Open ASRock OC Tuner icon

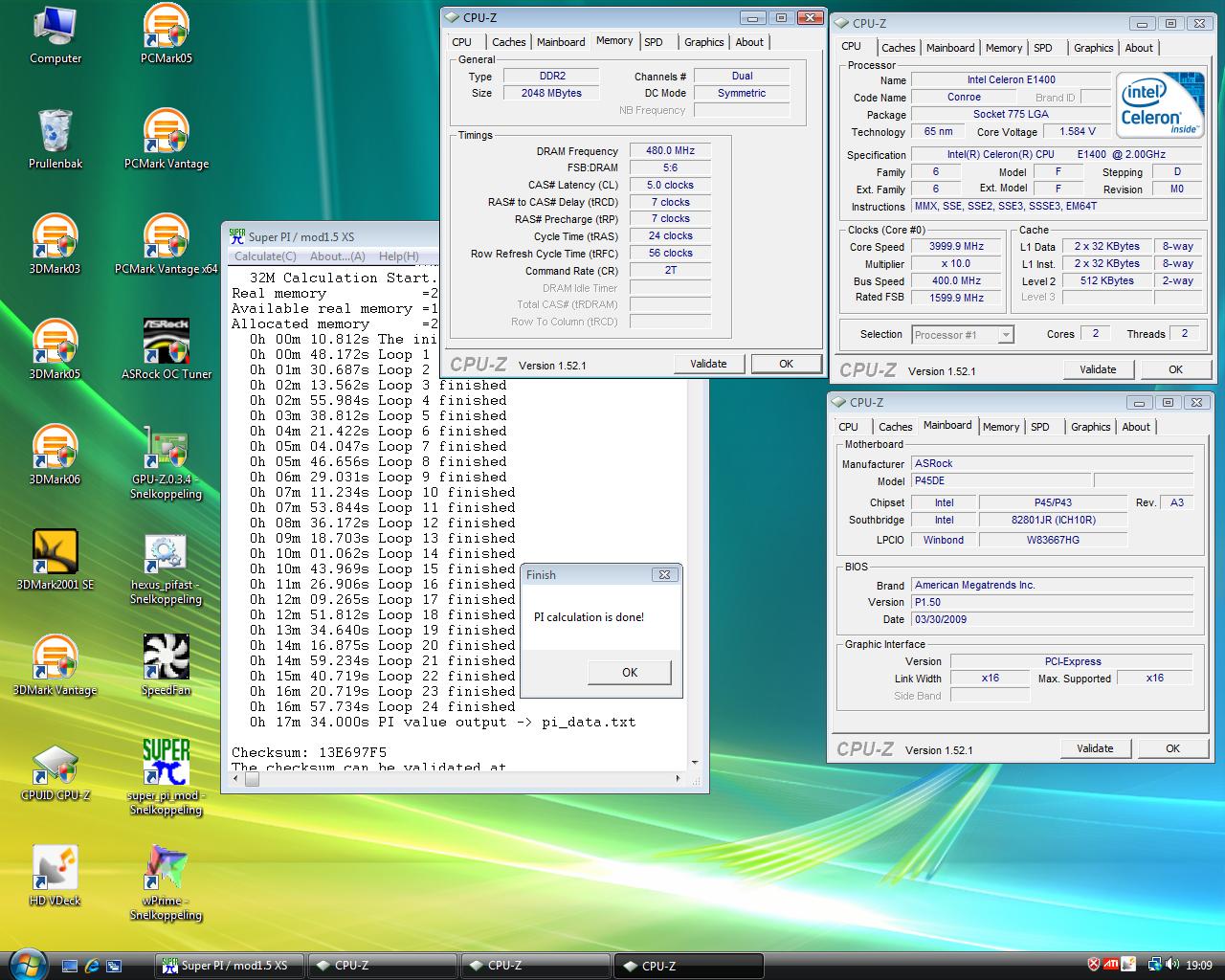pyautogui.click(x=166, y=350)
